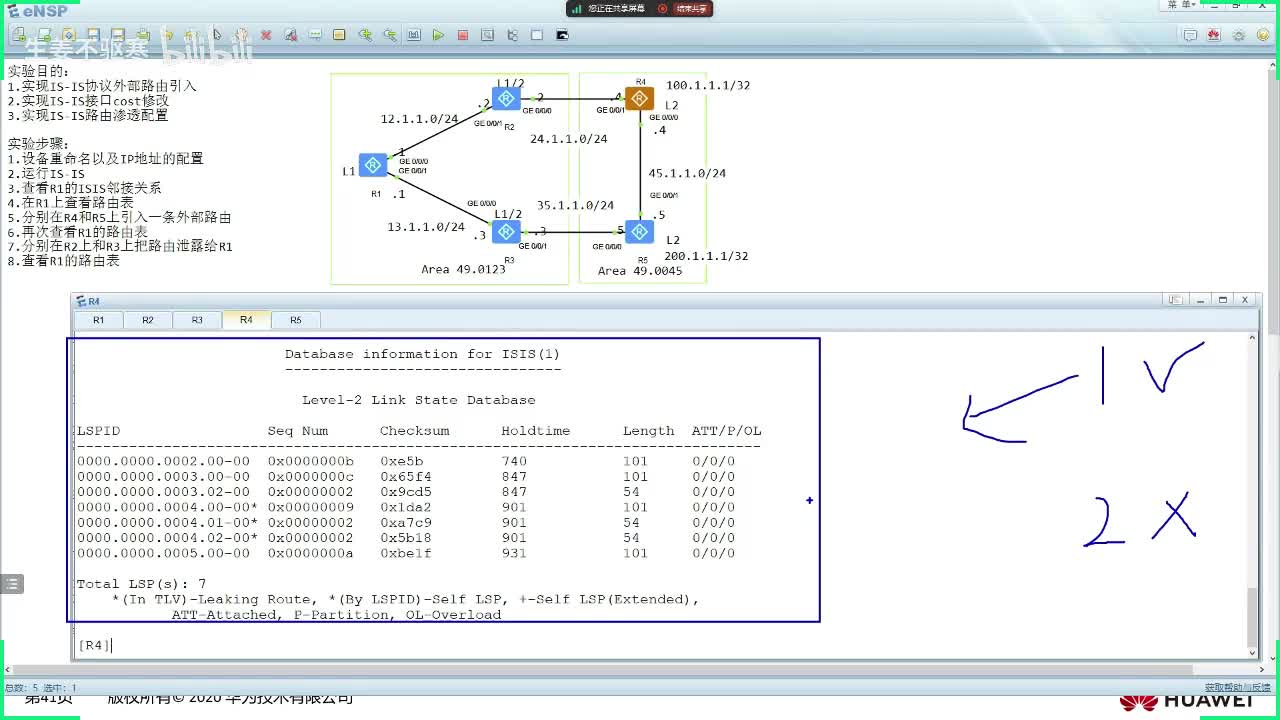This screenshot has height=720, width=1280.
Task: Click the message forum icon
Action: click(1190, 35)
